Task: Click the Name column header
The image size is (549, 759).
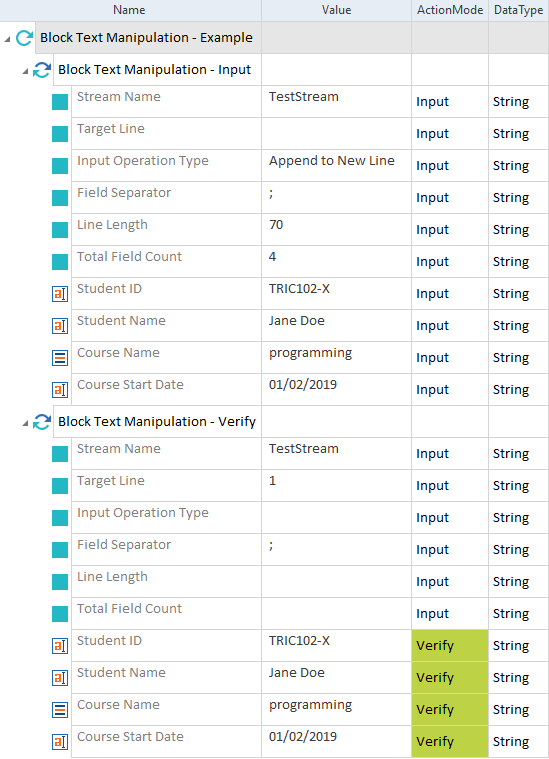Action: [129, 10]
